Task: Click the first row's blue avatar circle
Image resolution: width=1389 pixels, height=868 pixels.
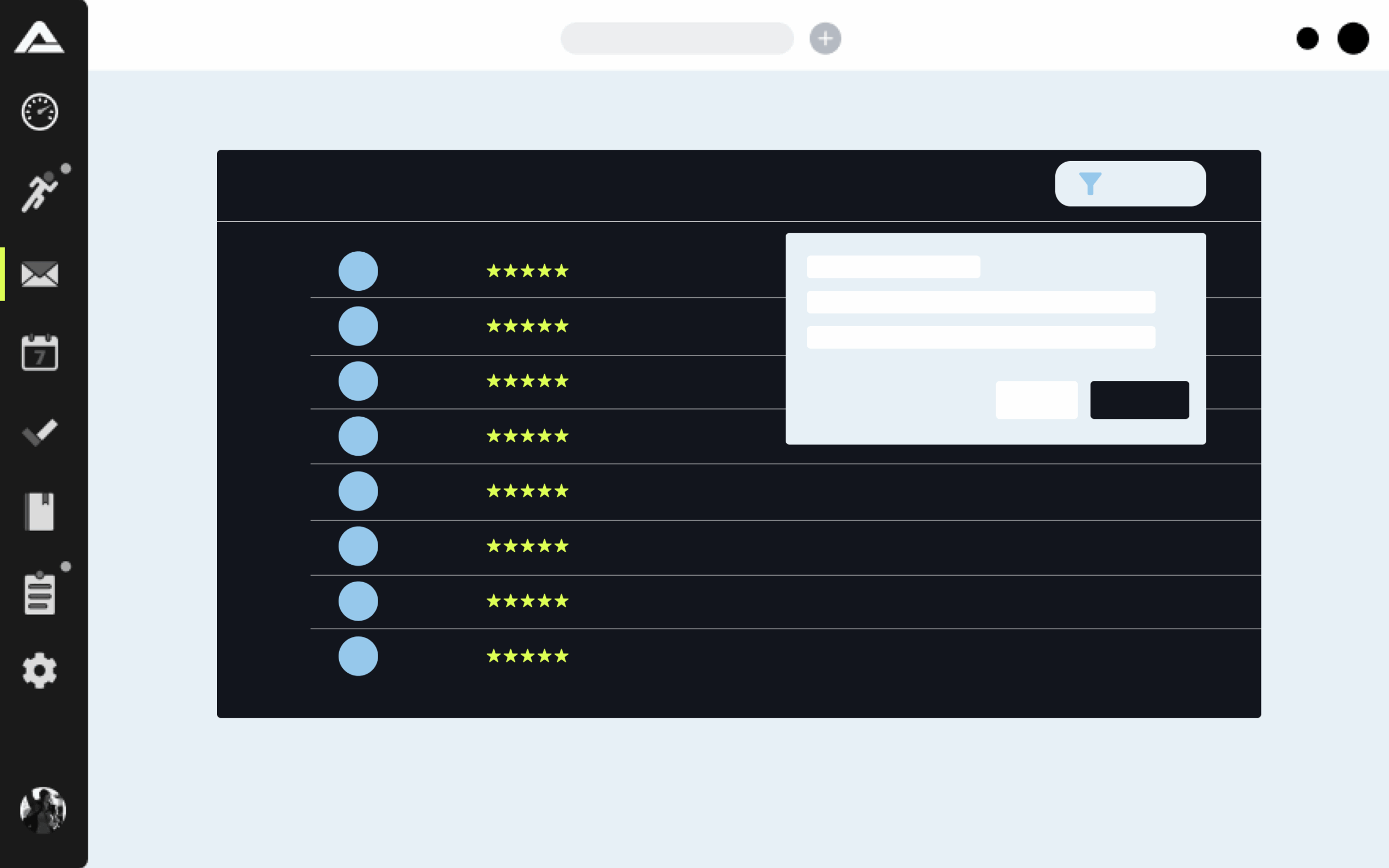Action: coord(358,271)
